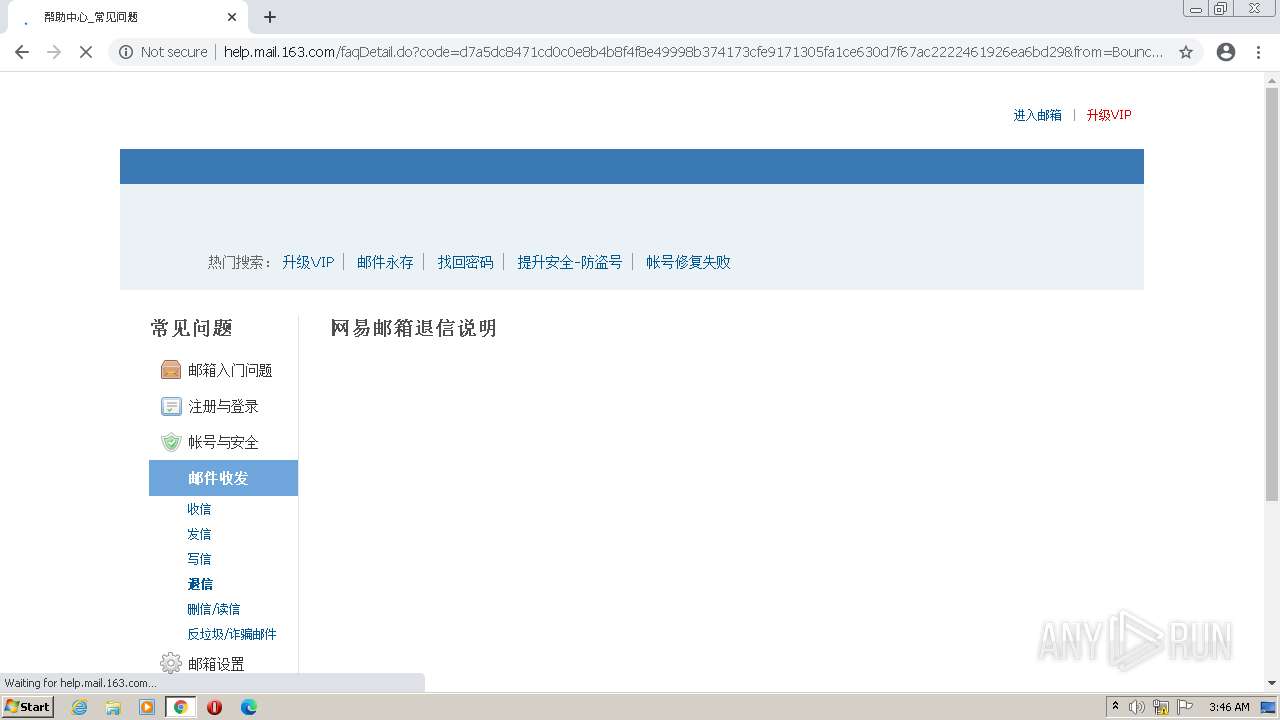Screen dimensions: 1280x720
Task: Open the Chrome profile menu
Action: (1226, 52)
